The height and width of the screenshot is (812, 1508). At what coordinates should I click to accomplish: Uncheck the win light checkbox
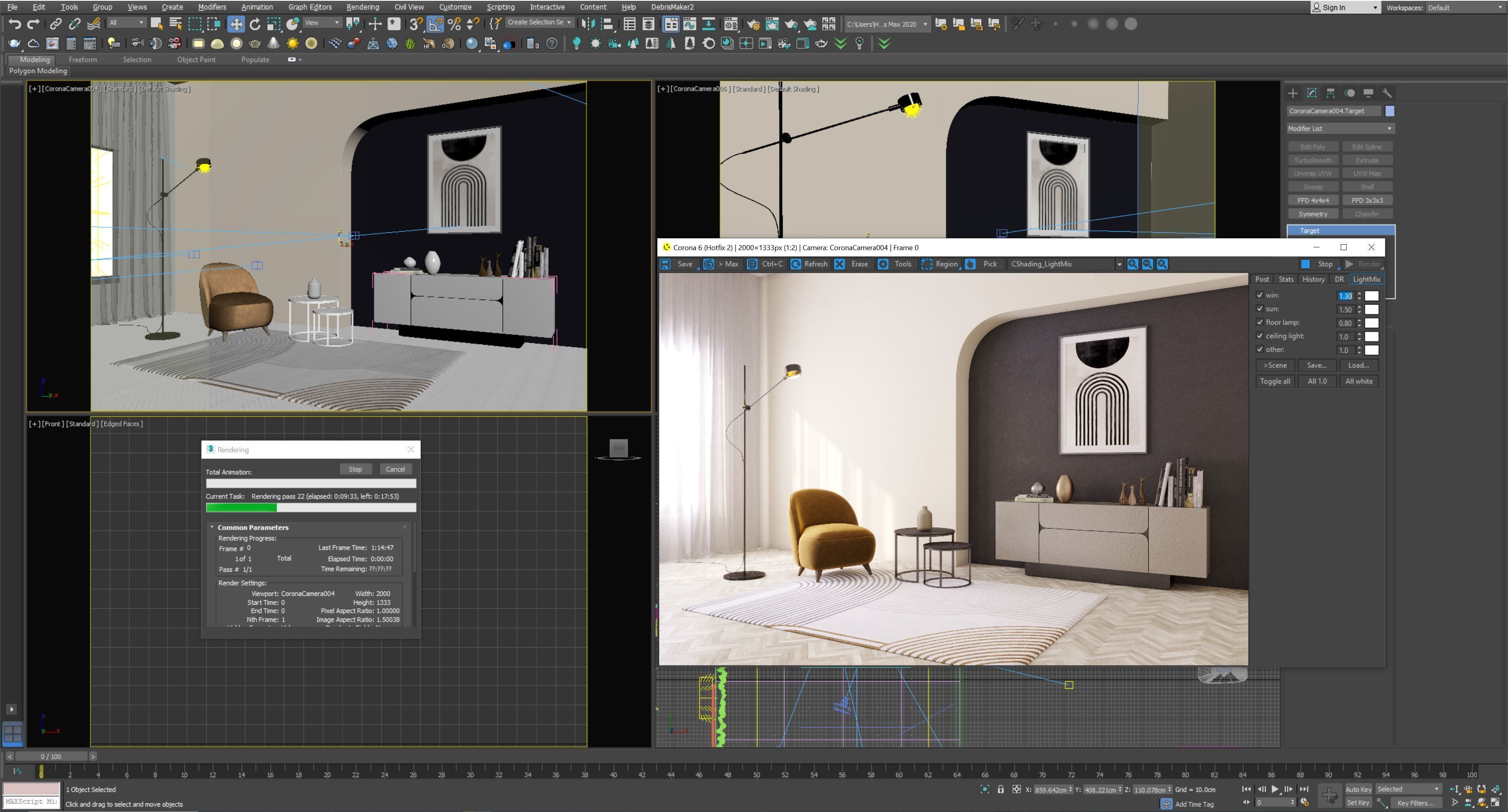[1260, 295]
